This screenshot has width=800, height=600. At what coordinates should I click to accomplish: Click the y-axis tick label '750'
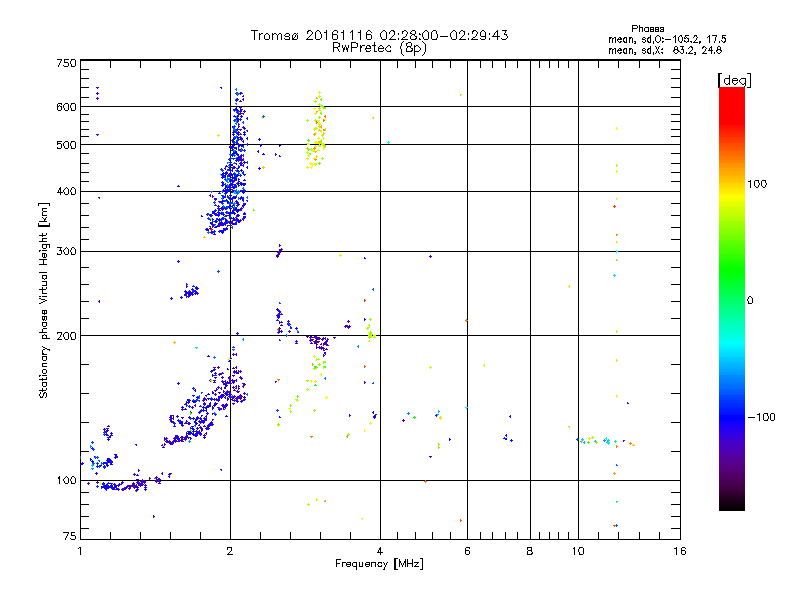66,63
